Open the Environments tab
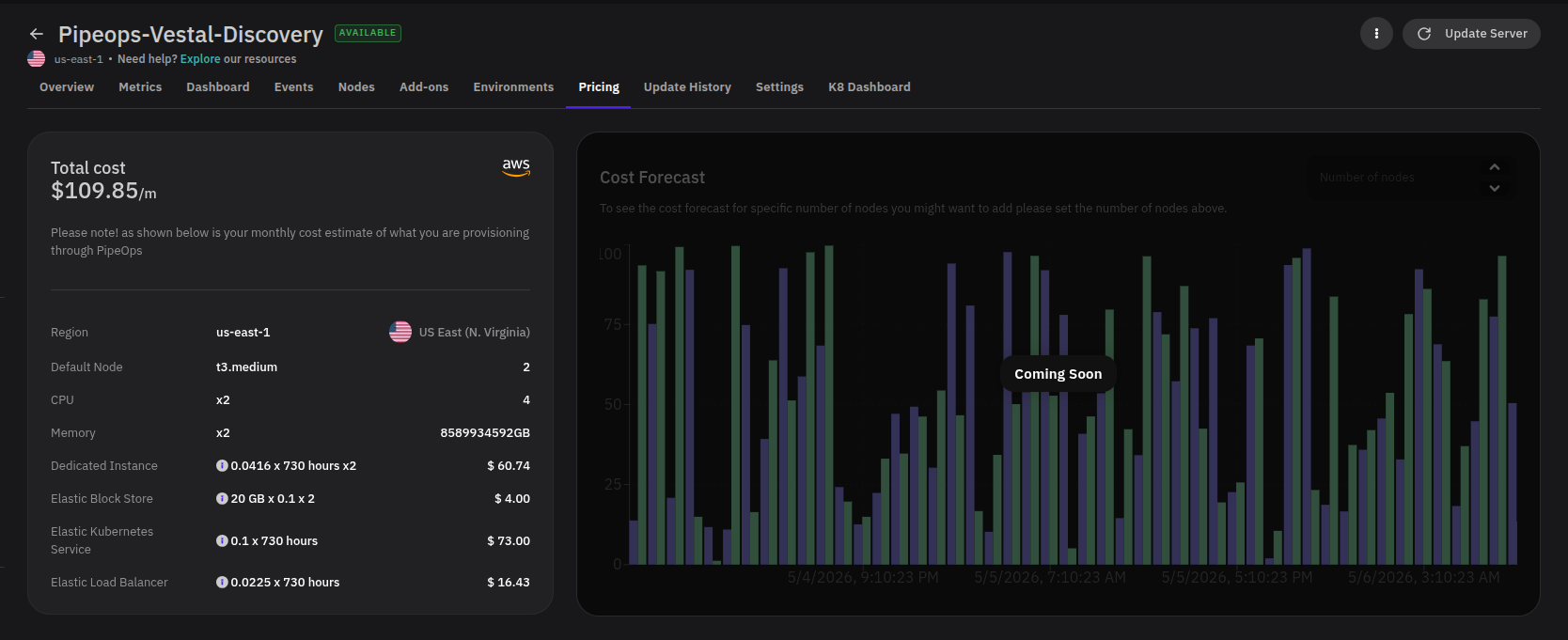This screenshot has height=640, width=1568. pyautogui.click(x=513, y=86)
